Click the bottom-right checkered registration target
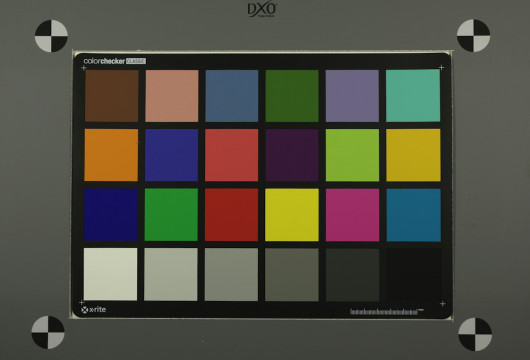Viewport: 530px width, 360px height. pyautogui.click(x=475, y=334)
